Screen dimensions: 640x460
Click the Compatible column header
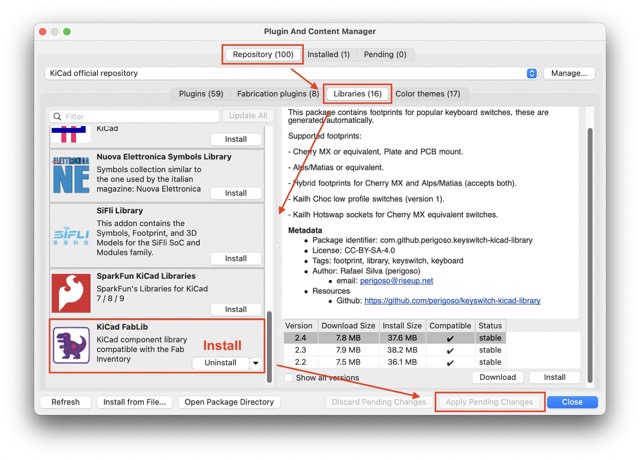click(x=450, y=326)
